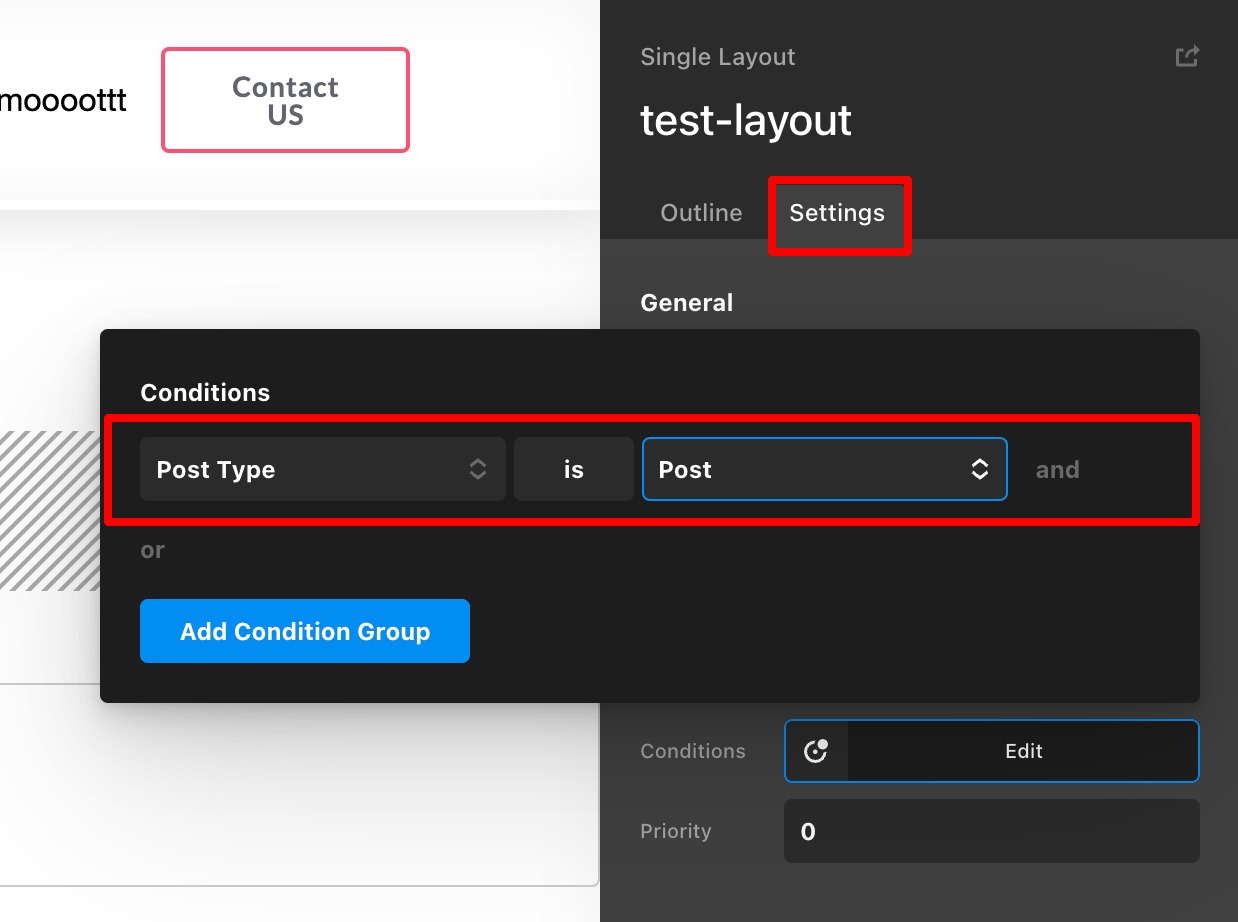Open the Post Type condition dropdown
Screen dimensions: 1238x922
click(x=323, y=469)
